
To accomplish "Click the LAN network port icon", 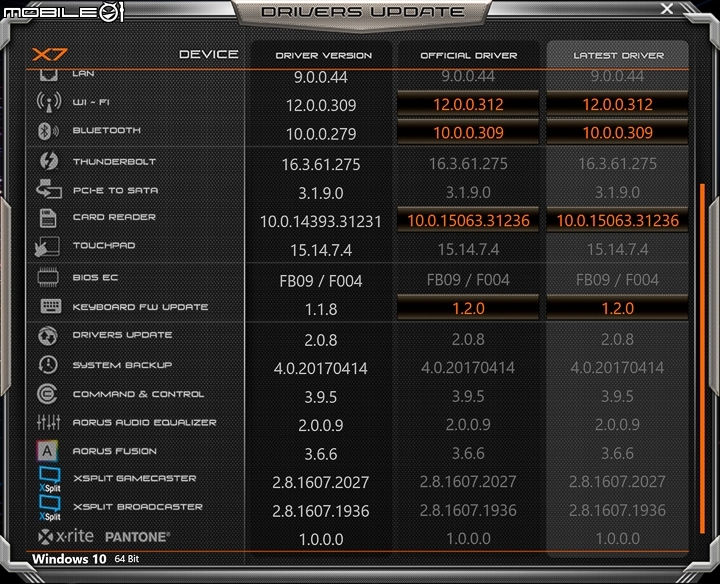I will point(49,75).
